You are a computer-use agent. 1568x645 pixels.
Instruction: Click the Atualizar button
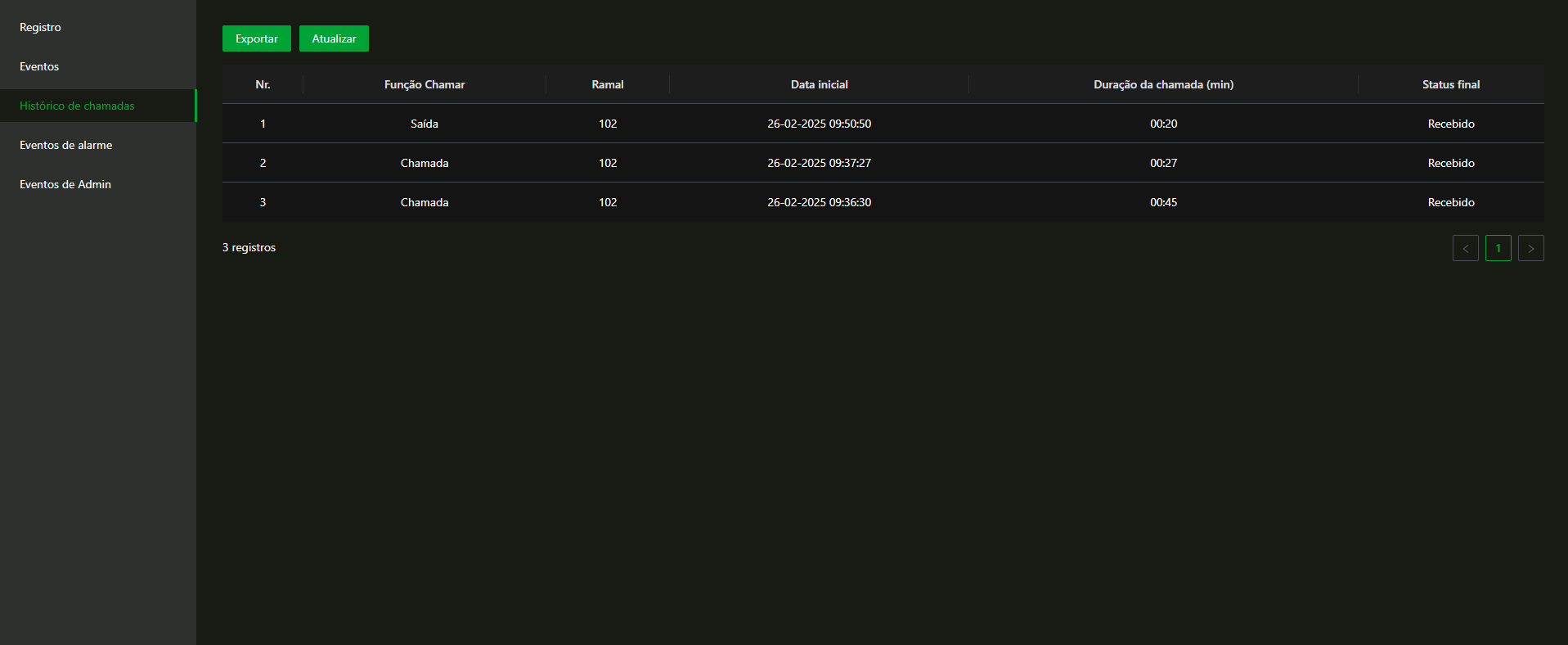pos(334,38)
